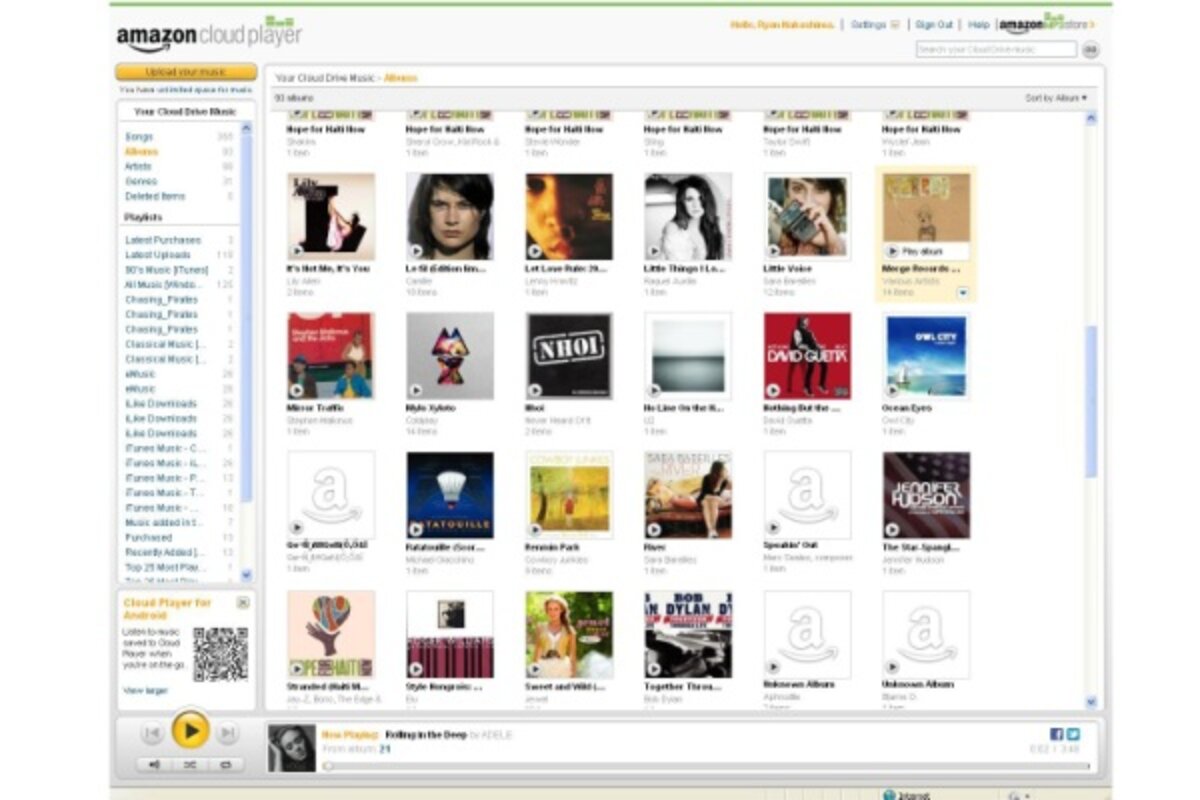Play the Stranded (Haiti) album
This screenshot has width=1200, height=800.
297,668
